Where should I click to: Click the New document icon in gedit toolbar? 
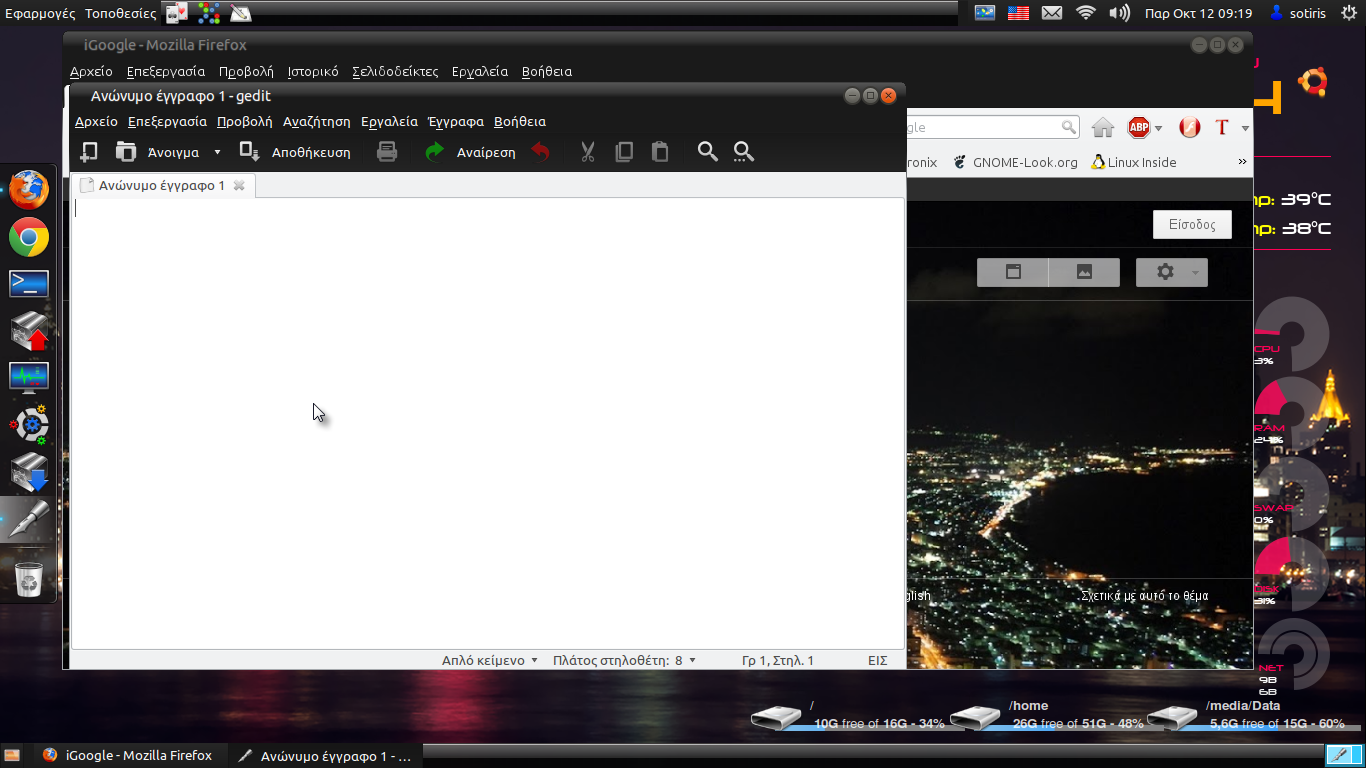tap(89, 152)
